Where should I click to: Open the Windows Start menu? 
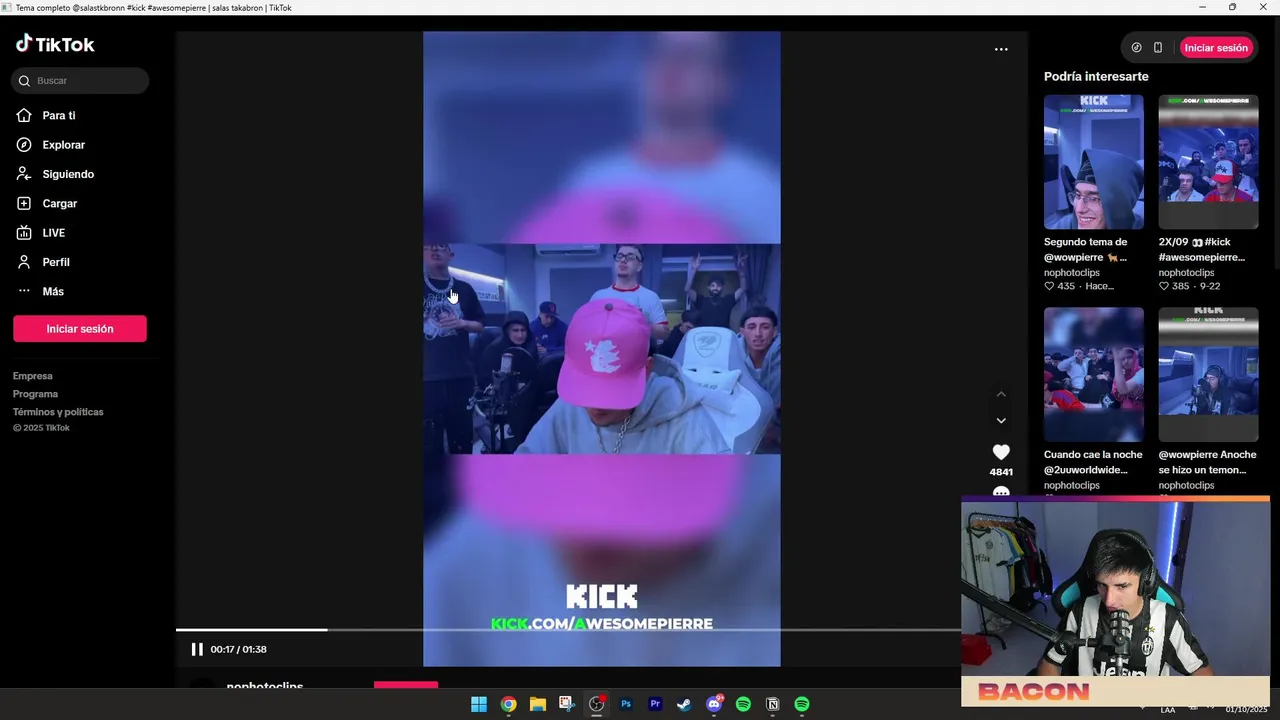coord(479,704)
